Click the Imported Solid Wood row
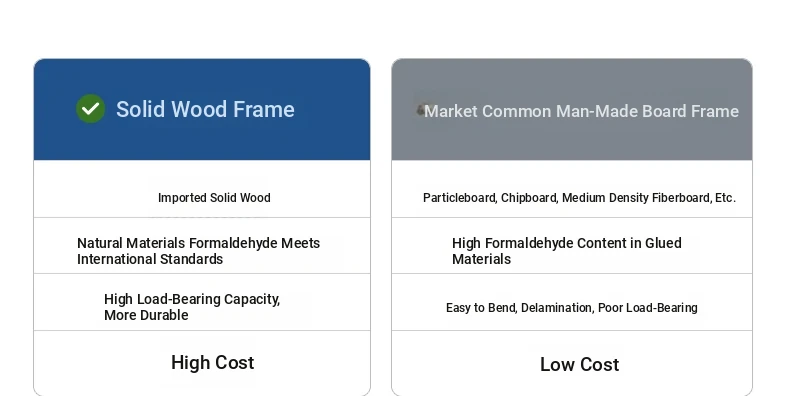Viewport: 790px width, 396px height. pos(202,189)
